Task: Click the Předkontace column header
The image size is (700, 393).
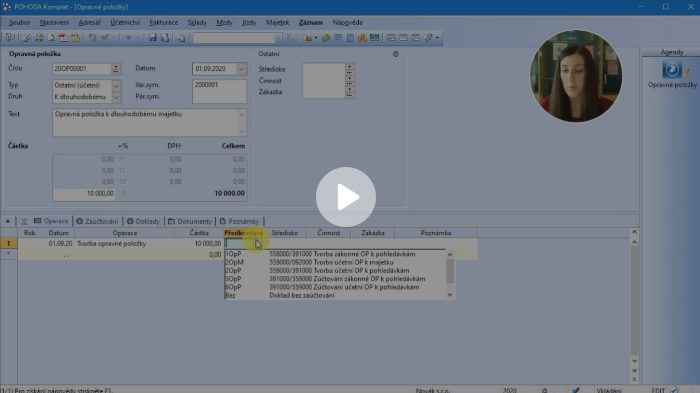Action: tap(244, 233)
